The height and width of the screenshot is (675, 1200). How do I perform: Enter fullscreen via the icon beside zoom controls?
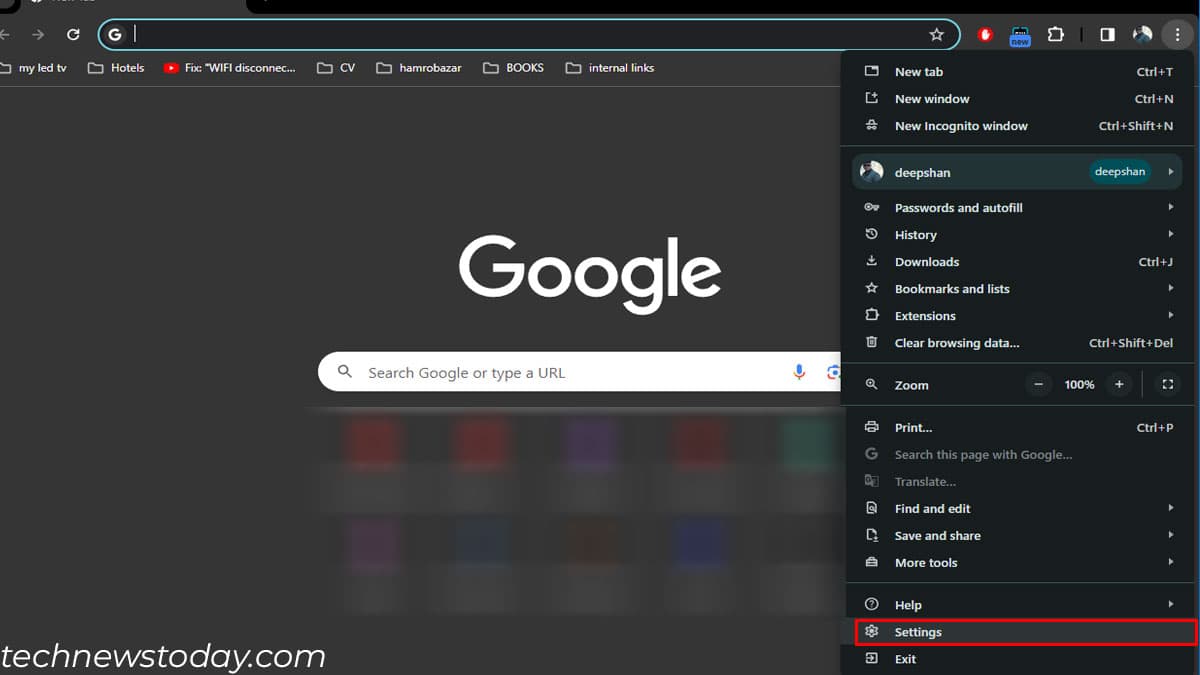(1167, 384)
